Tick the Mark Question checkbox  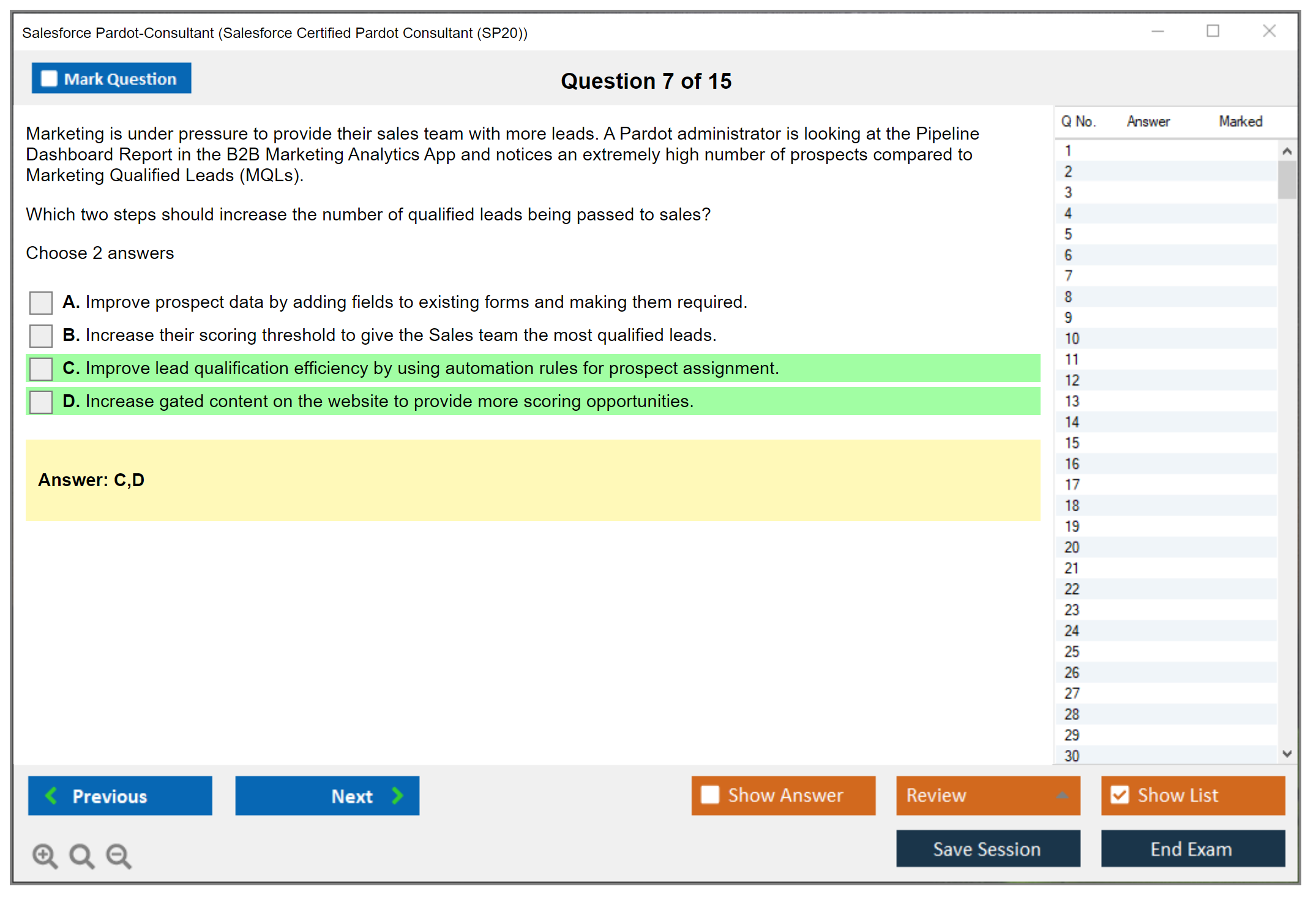pos(49,79)
